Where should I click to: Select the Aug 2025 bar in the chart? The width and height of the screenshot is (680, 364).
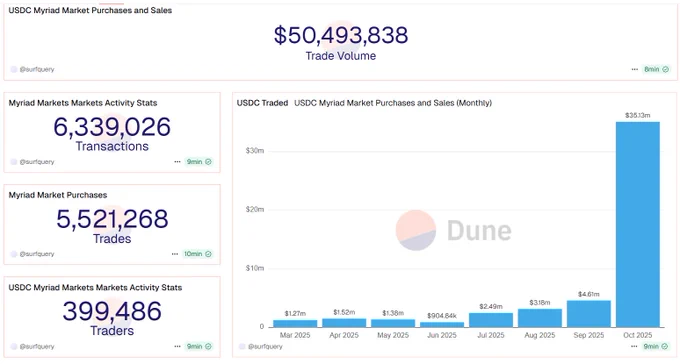point(539,318)
